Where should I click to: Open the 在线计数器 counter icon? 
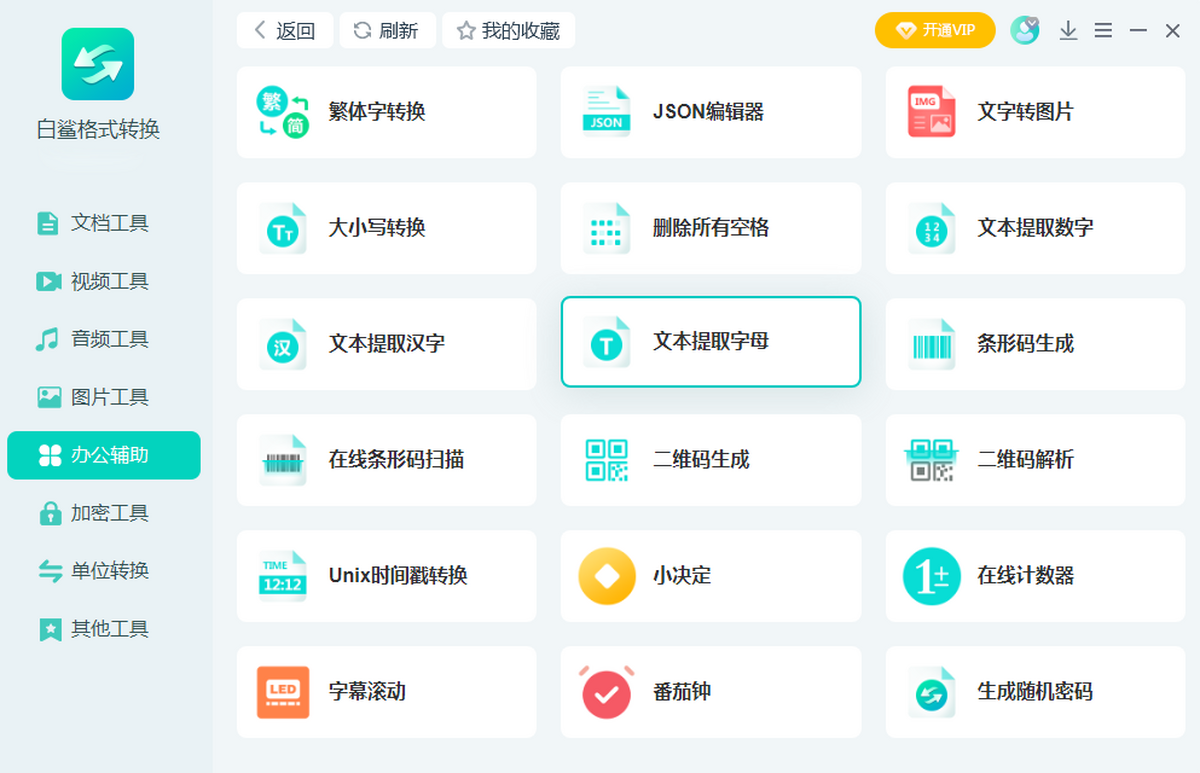pyautogui.click(x=931, y=576)
